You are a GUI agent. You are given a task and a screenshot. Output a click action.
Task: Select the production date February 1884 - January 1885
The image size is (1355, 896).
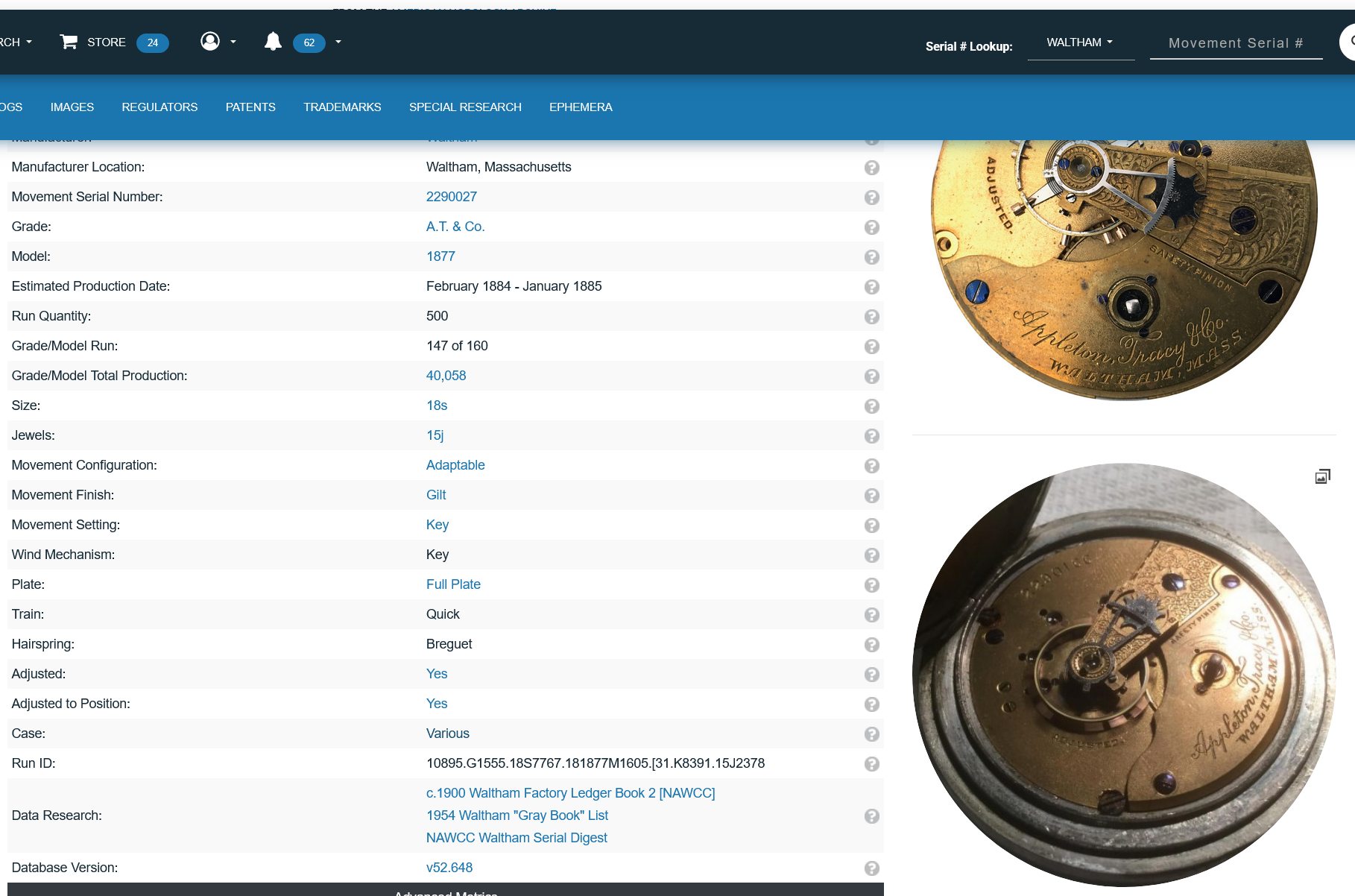(x=514, y=286)
